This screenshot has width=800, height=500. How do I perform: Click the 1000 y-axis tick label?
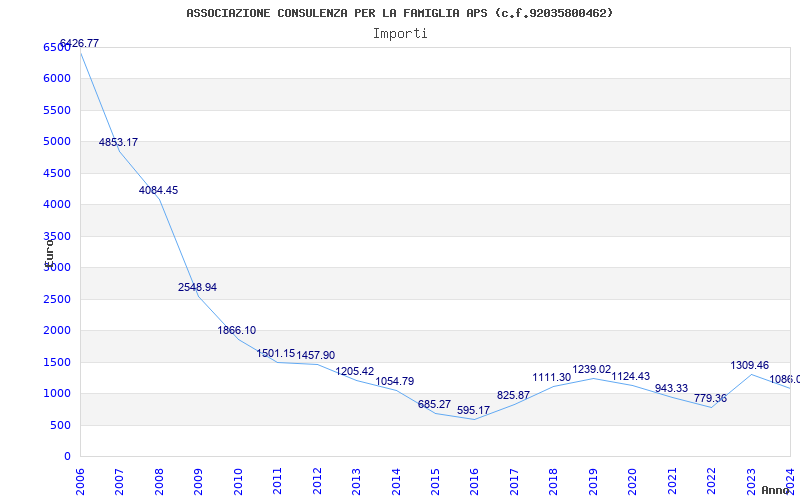click(x=57, y=393)
